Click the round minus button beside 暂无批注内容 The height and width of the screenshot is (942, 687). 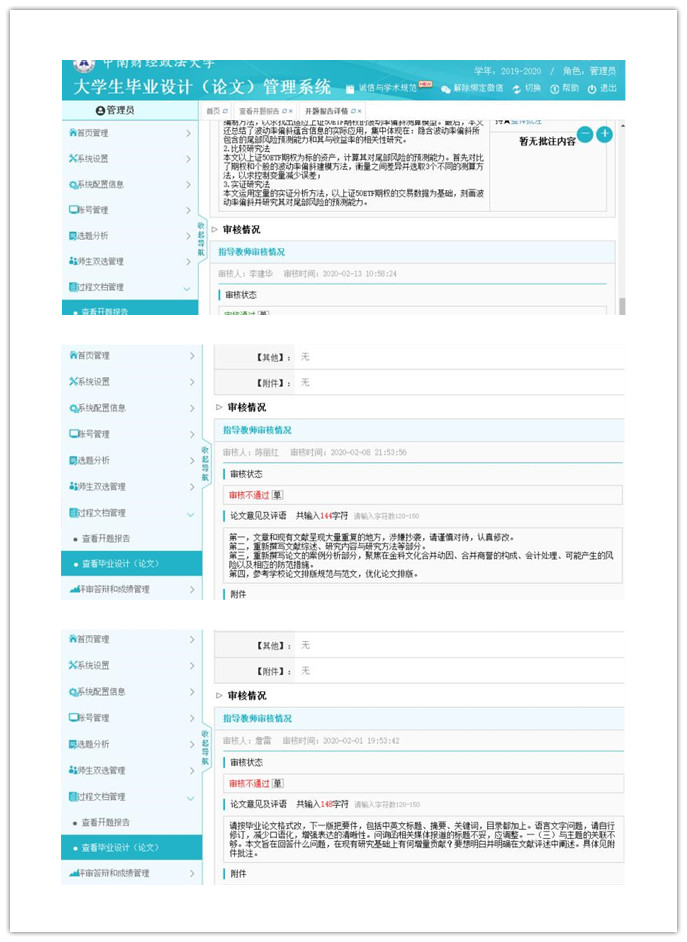pos(586,134)
